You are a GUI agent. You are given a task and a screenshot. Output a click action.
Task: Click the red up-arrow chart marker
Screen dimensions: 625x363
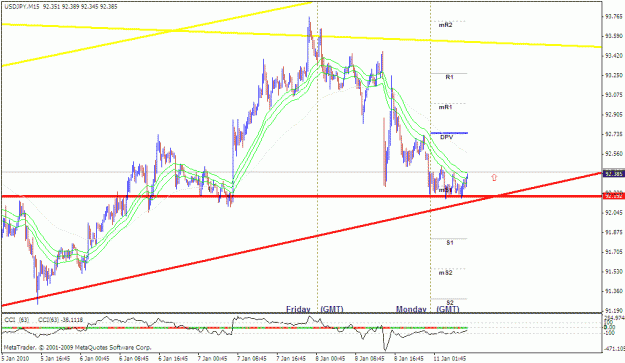pyautogui.click(x=494, y=178)
